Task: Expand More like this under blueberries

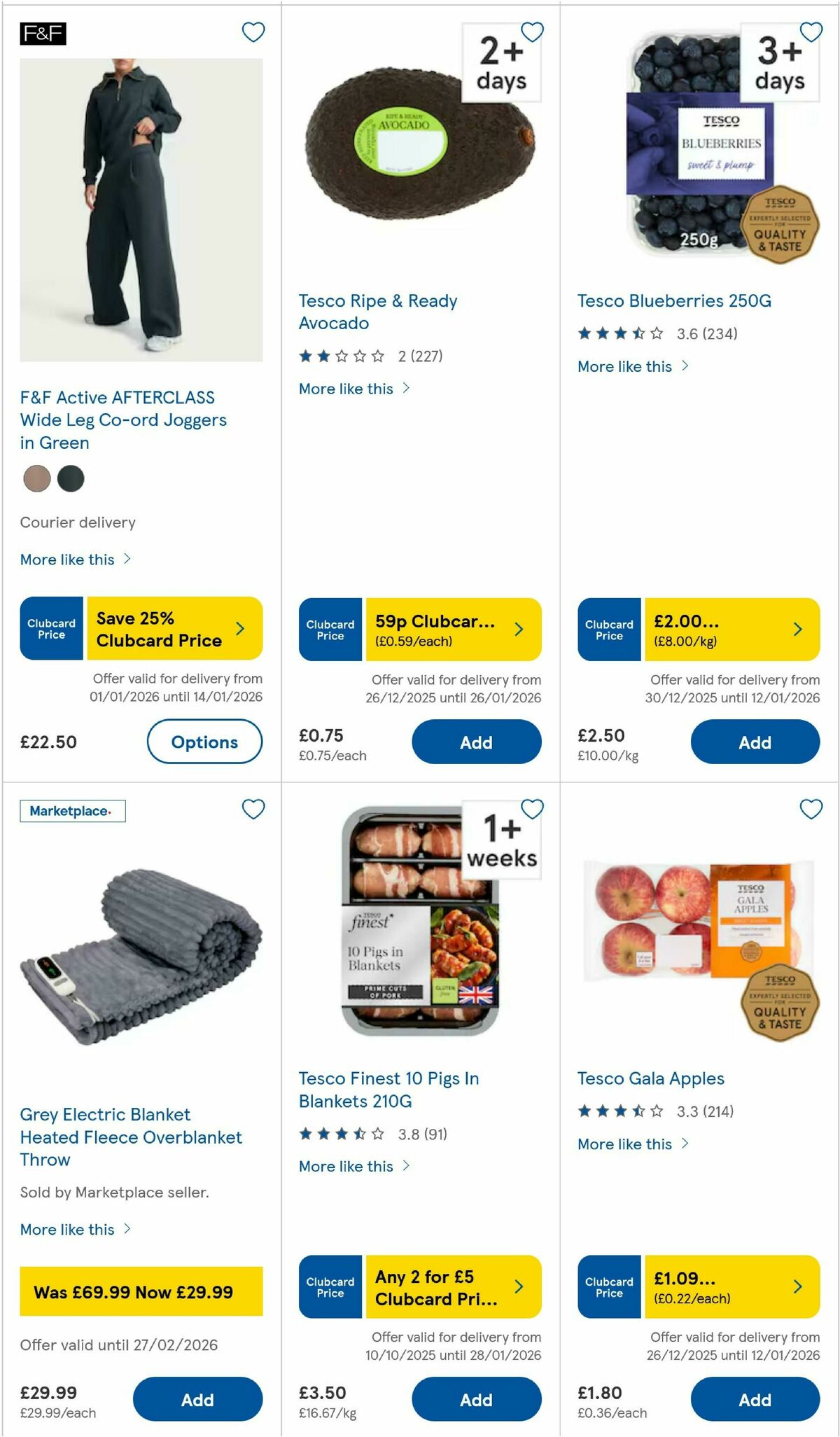Action: tap(625, 366)
